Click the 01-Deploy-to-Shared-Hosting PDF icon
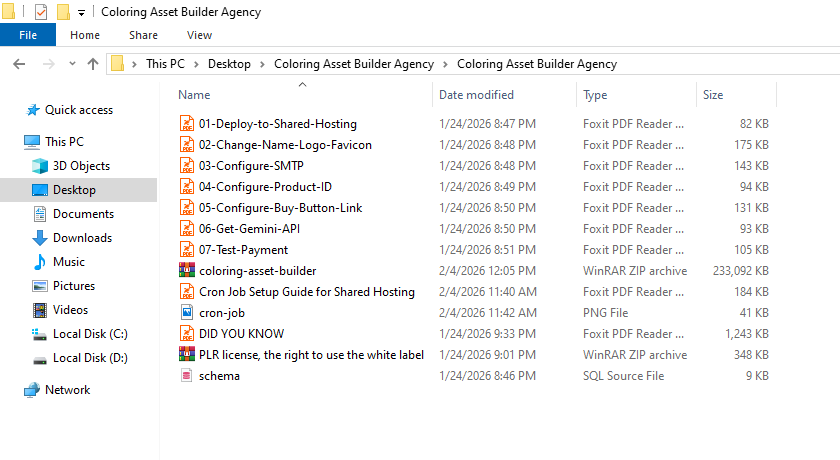Screen dimensions: 840x460 click(186, 124)
